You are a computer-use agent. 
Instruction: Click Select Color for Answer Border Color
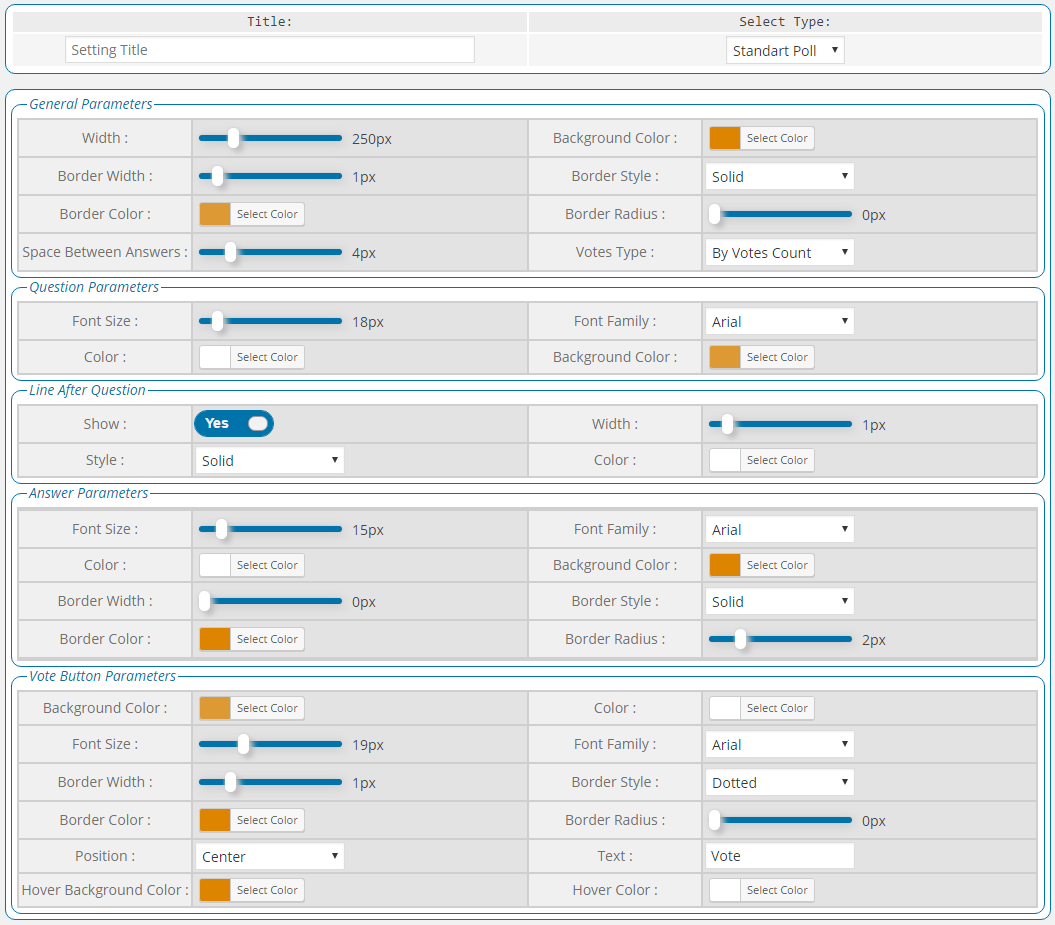pyautogui.click(x=267, y=639)
